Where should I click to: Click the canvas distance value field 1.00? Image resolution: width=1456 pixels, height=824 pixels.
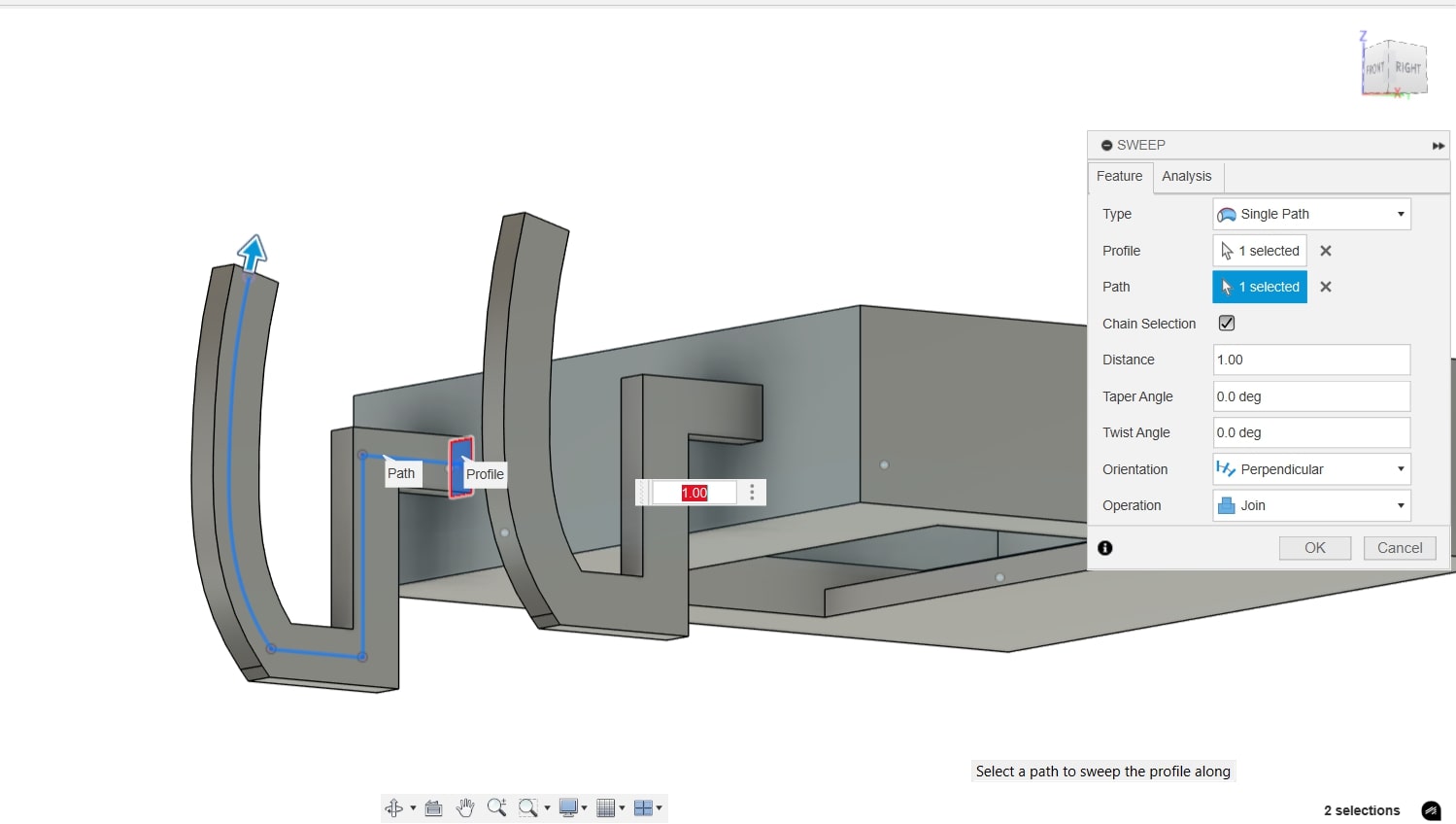(x=694, y=493)
